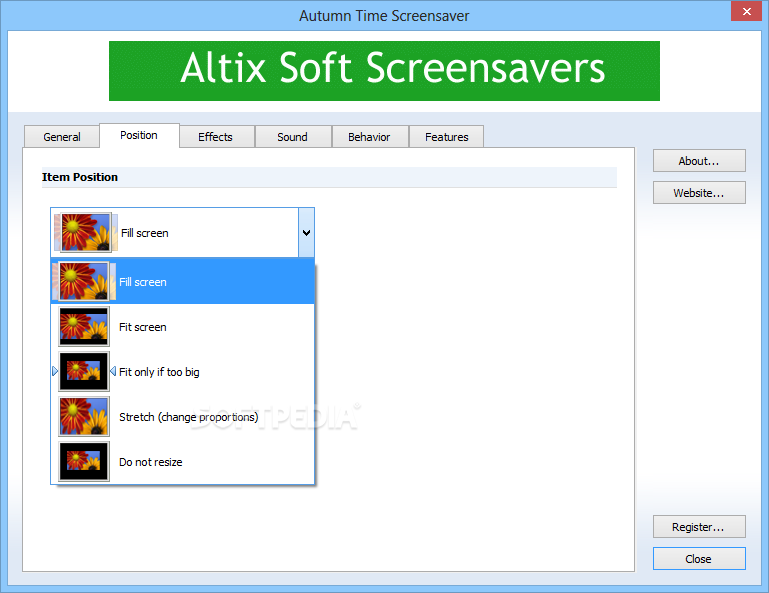Open the About dialog
The width and height of the screenshot is (769, 593).
699,161
